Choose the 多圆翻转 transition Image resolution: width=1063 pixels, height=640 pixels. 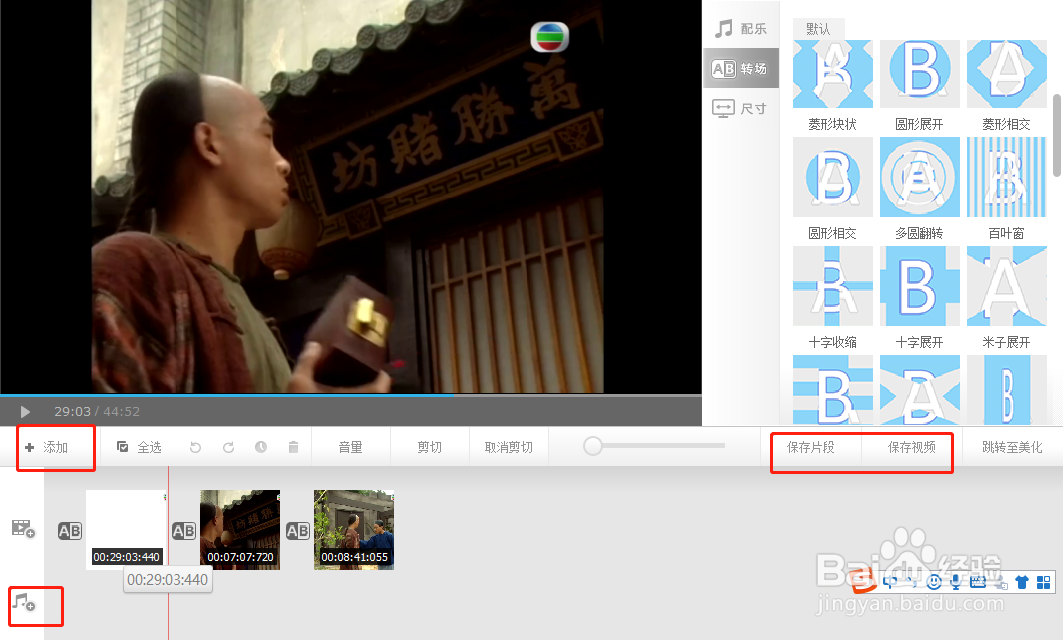click(919, 177)
